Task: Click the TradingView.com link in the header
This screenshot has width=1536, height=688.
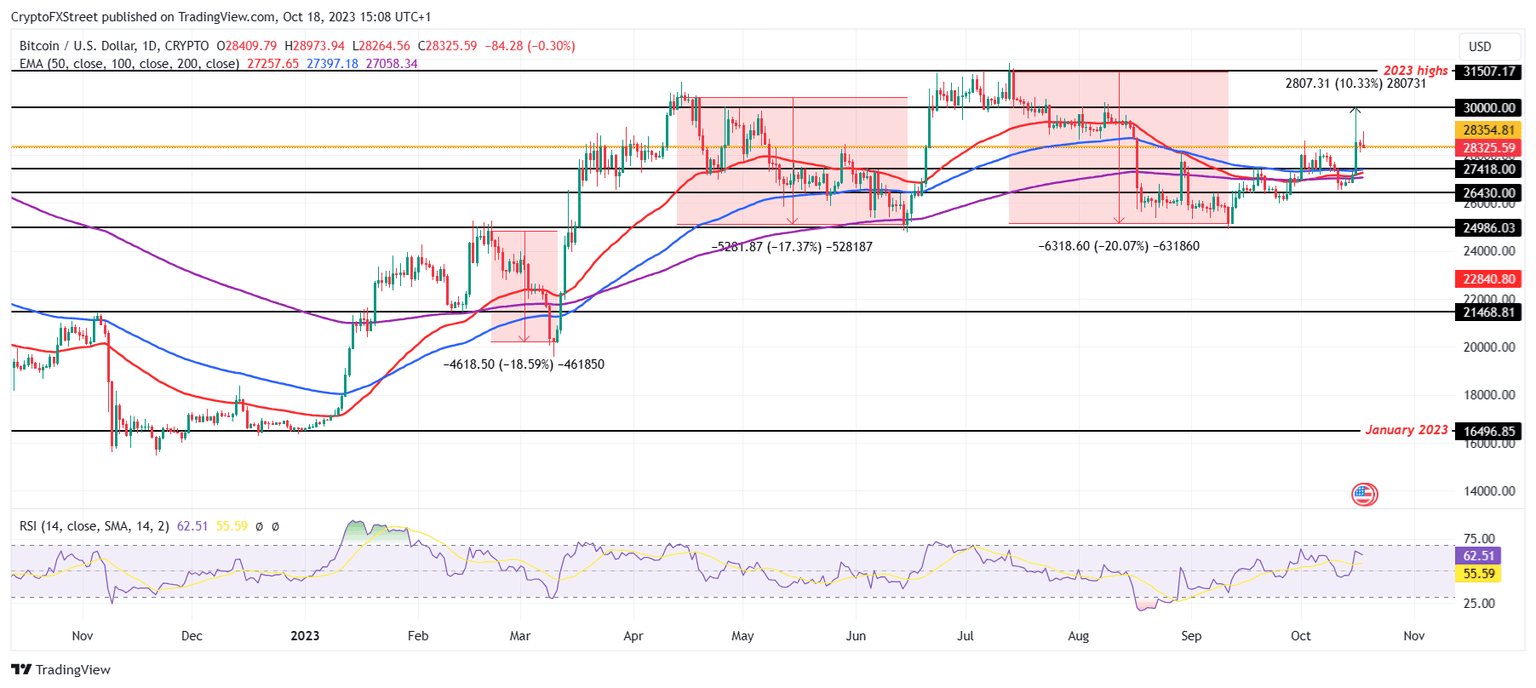Action: point(225,15)
